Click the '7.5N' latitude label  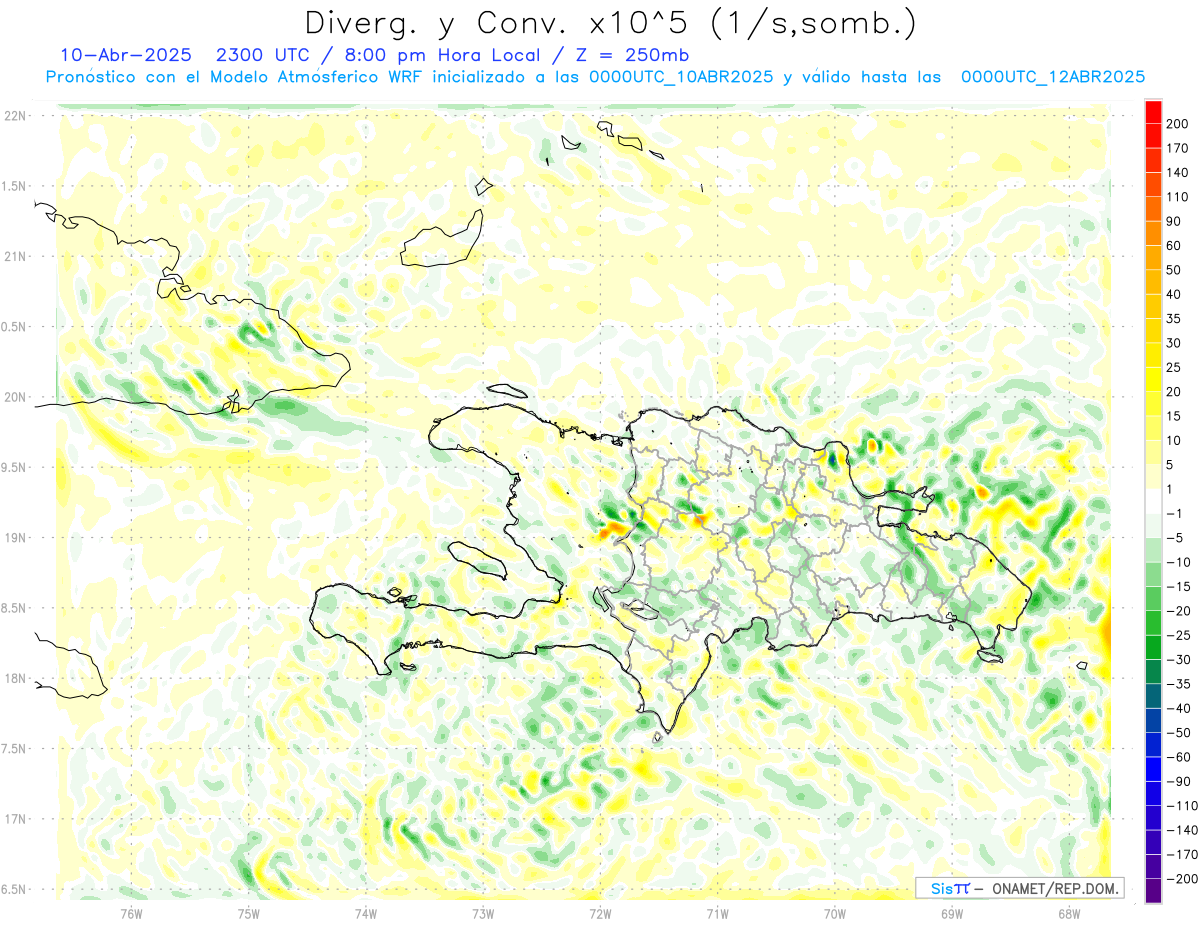point(15,748)
